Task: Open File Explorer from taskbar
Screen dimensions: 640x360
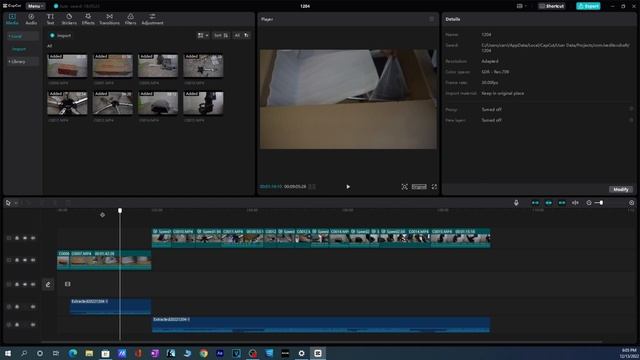Action: pyautogui.click(x=89, y=353)
